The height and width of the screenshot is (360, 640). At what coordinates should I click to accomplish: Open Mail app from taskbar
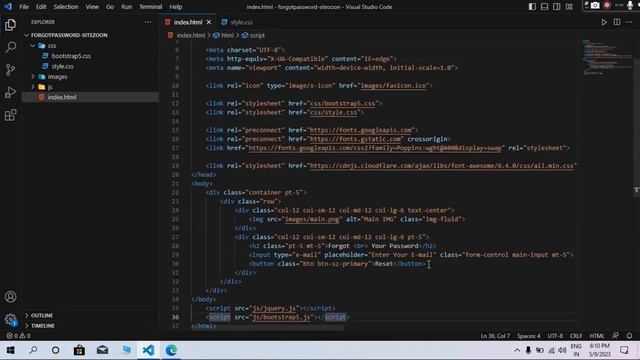tap(102, 350)
